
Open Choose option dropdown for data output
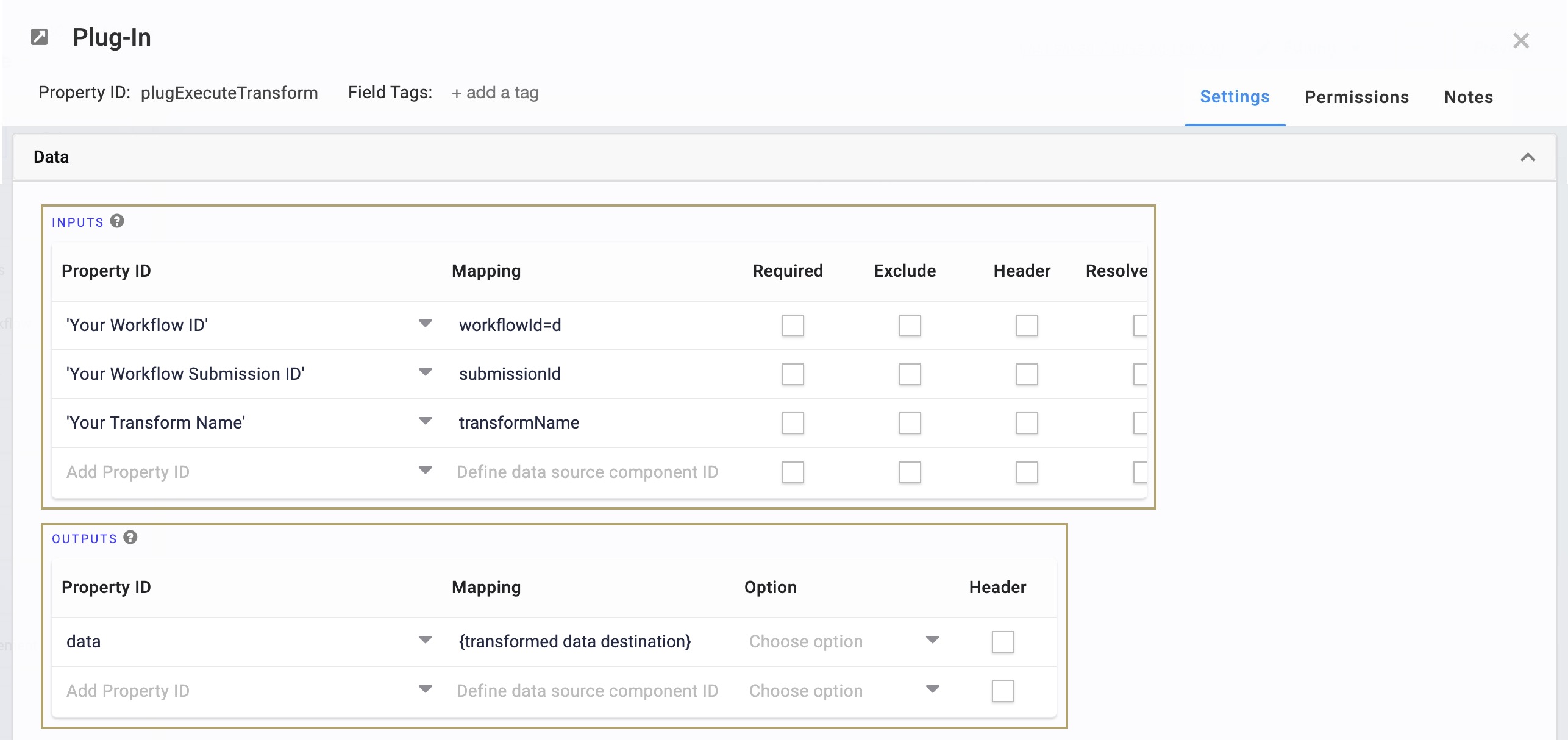(844, 641)
